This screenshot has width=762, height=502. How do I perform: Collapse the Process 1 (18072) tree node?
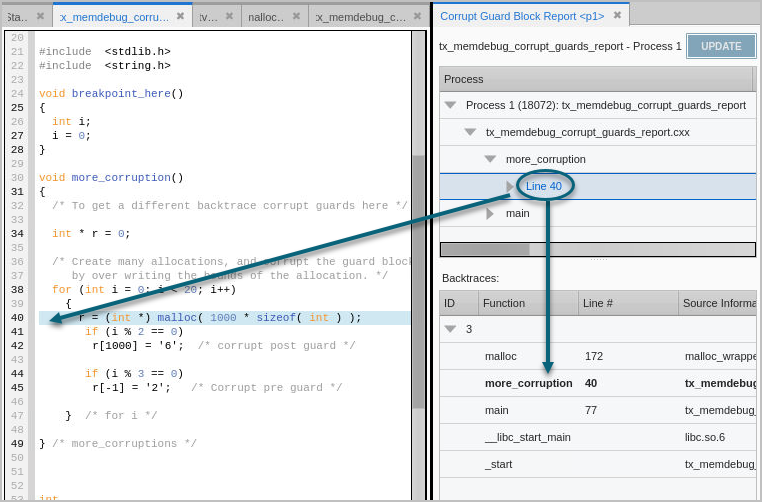tap(450, 105)
